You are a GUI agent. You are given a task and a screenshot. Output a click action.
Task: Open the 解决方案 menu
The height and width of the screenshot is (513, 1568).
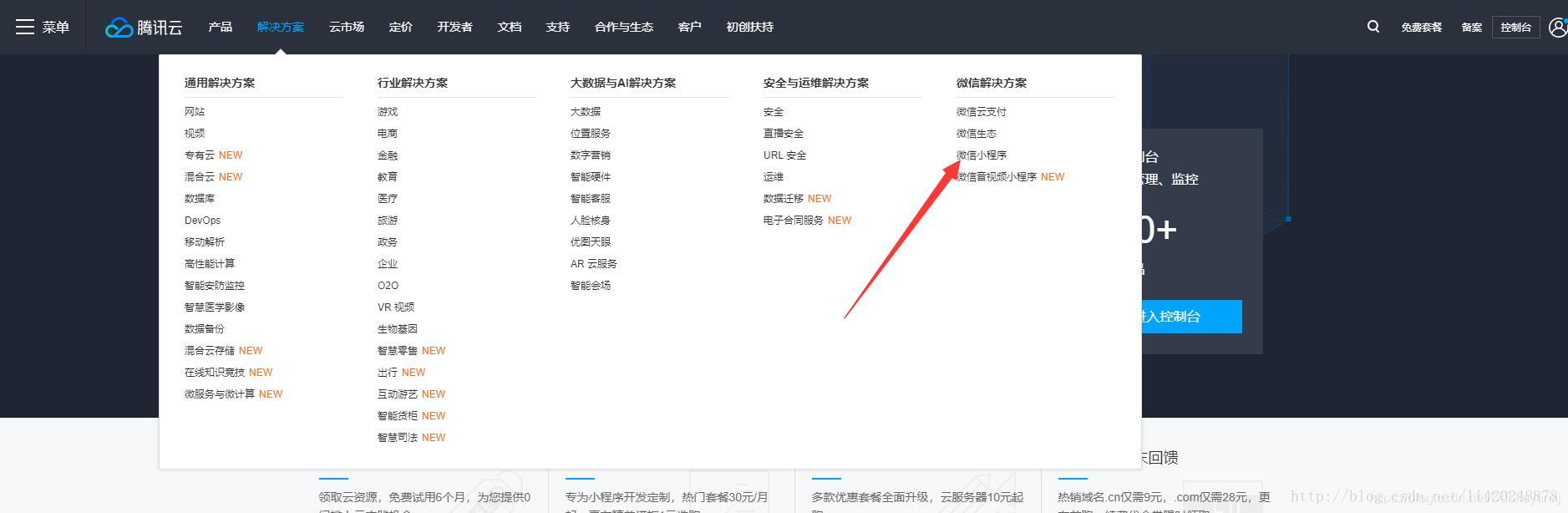point(281,27)
